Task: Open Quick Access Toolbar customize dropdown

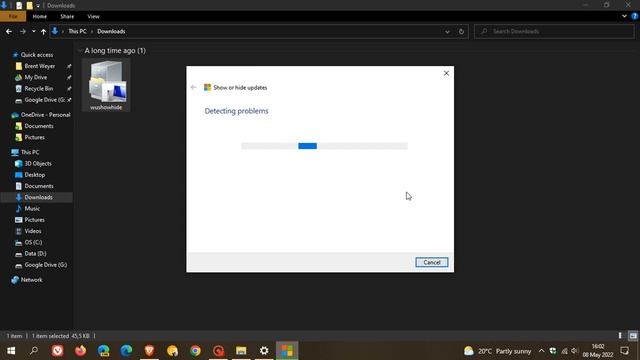Action: tap(38, 6)
